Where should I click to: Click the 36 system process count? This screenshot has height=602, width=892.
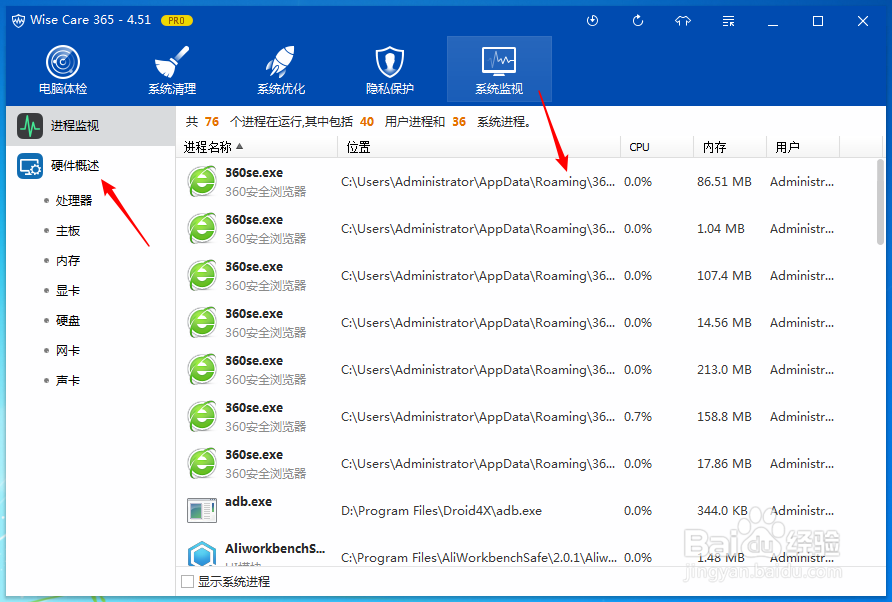459,122
